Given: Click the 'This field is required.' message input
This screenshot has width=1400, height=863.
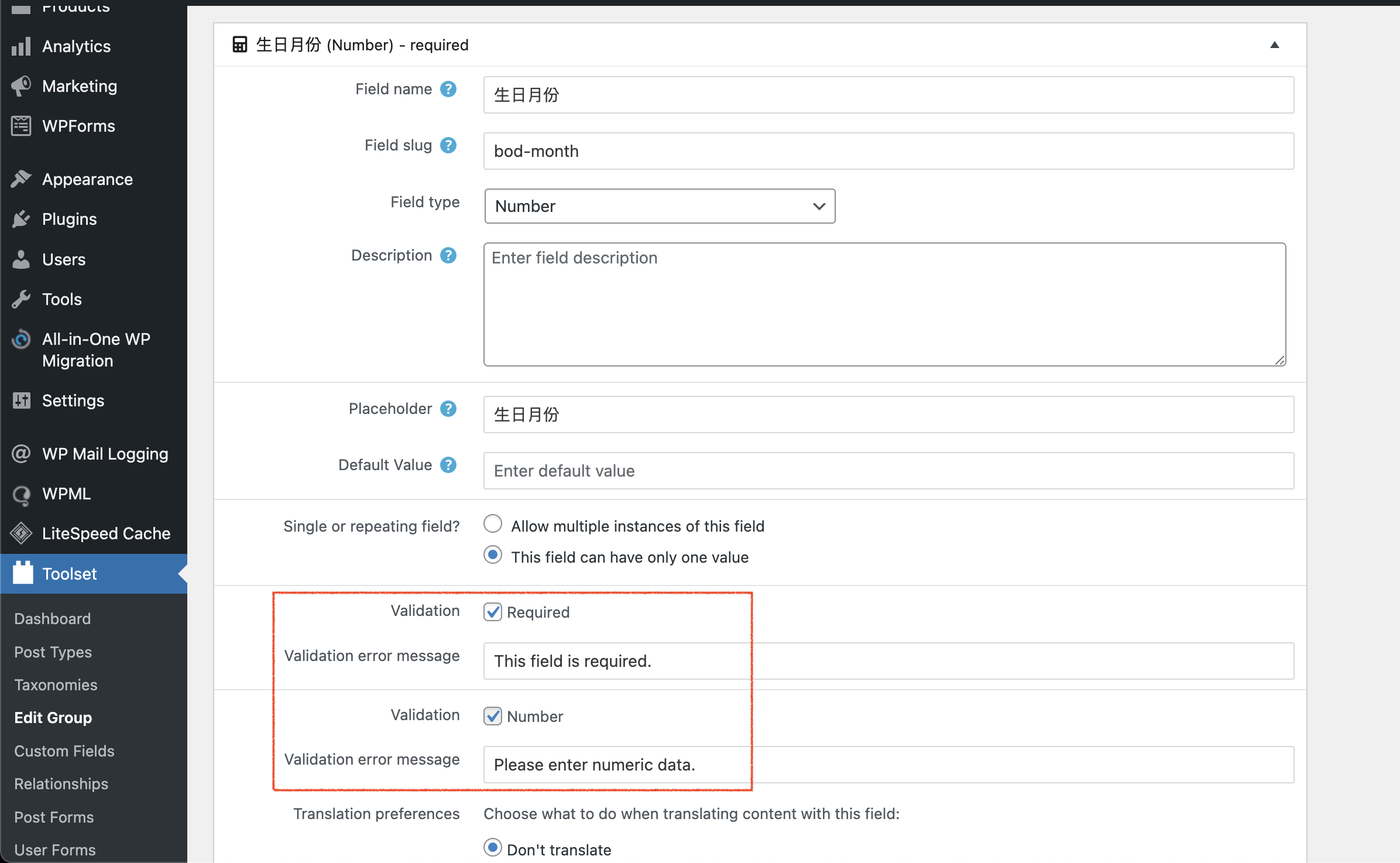Looking at the screenshot, I should 888,661.
